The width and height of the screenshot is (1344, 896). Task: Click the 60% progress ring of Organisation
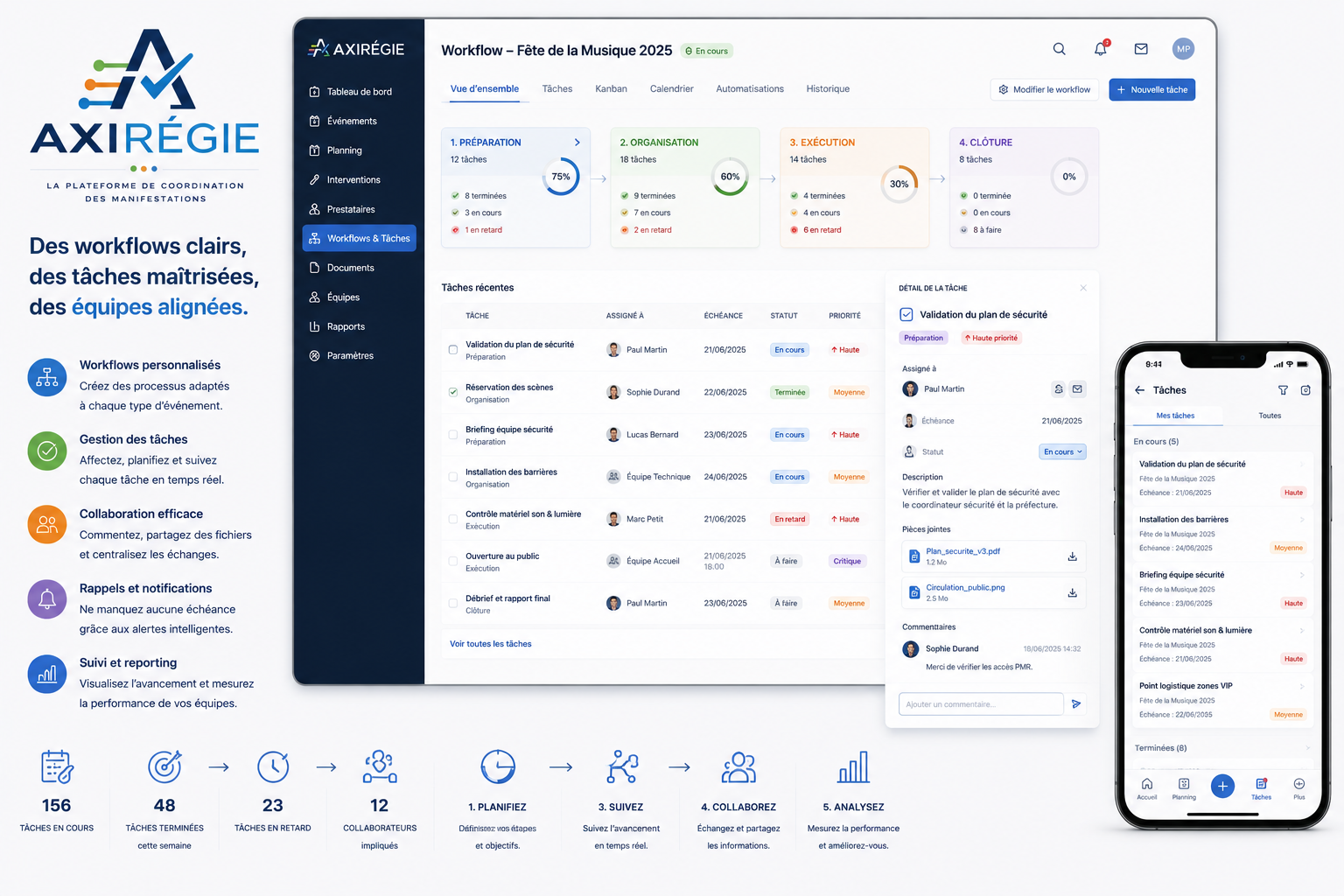pyautogui.click(x=730, y=177)
